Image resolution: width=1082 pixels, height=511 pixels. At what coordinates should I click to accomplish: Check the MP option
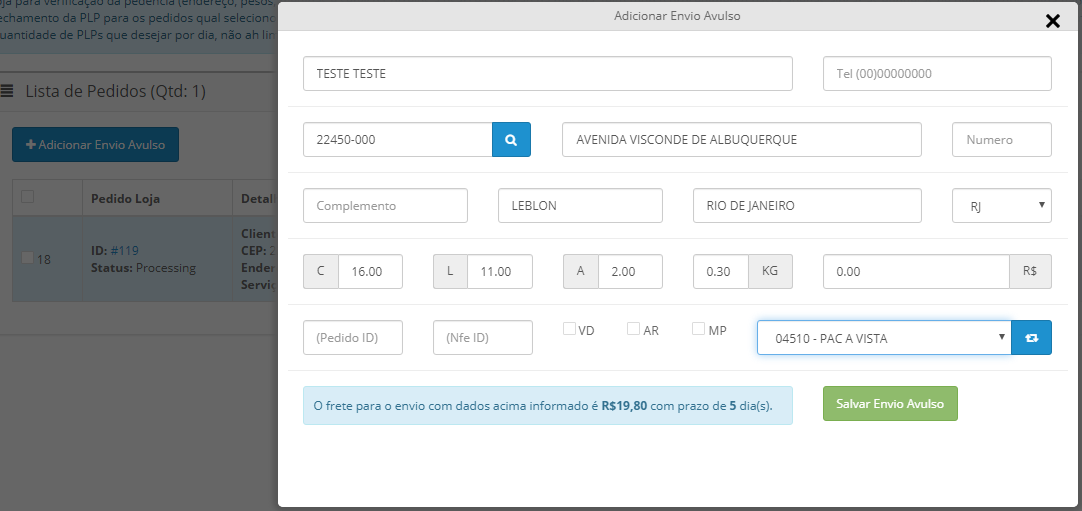(698, 329)
